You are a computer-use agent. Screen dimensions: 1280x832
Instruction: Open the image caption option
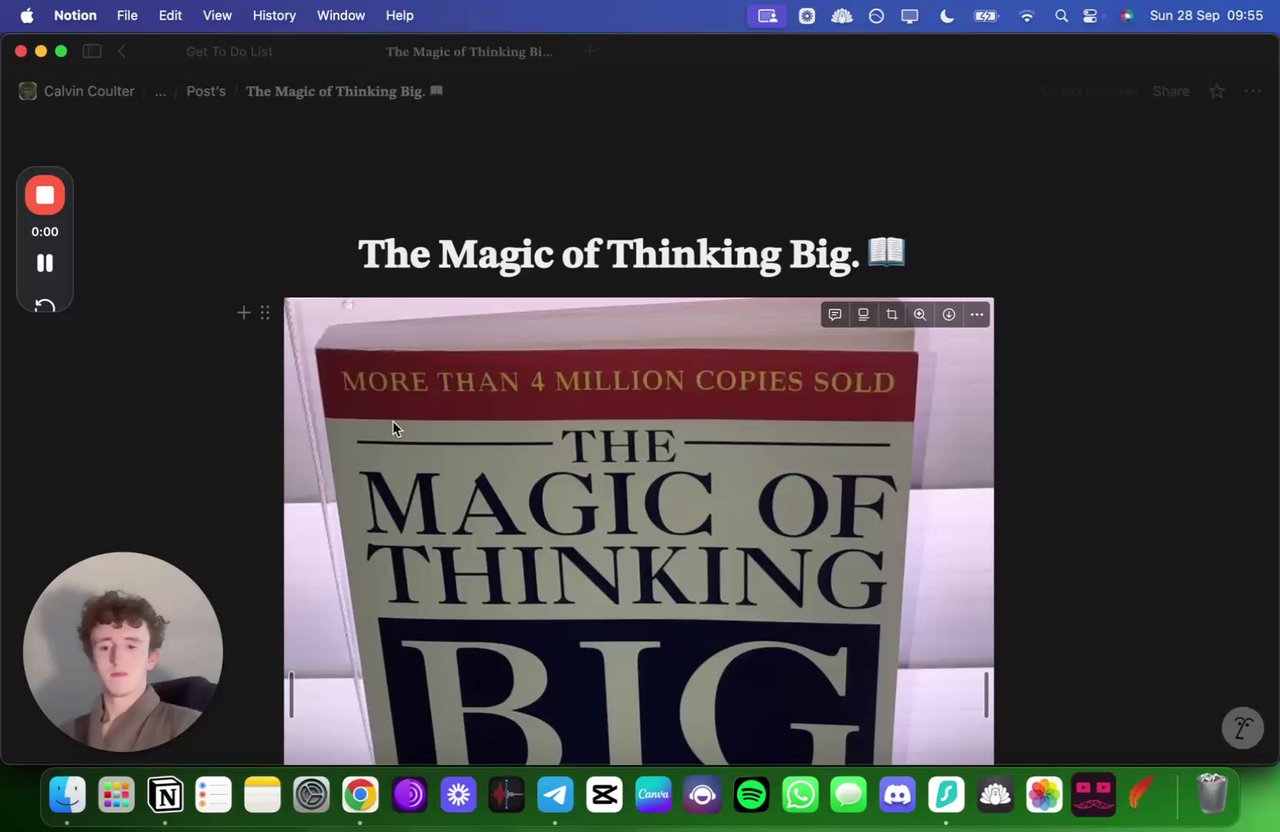click(x=863, y=314)
